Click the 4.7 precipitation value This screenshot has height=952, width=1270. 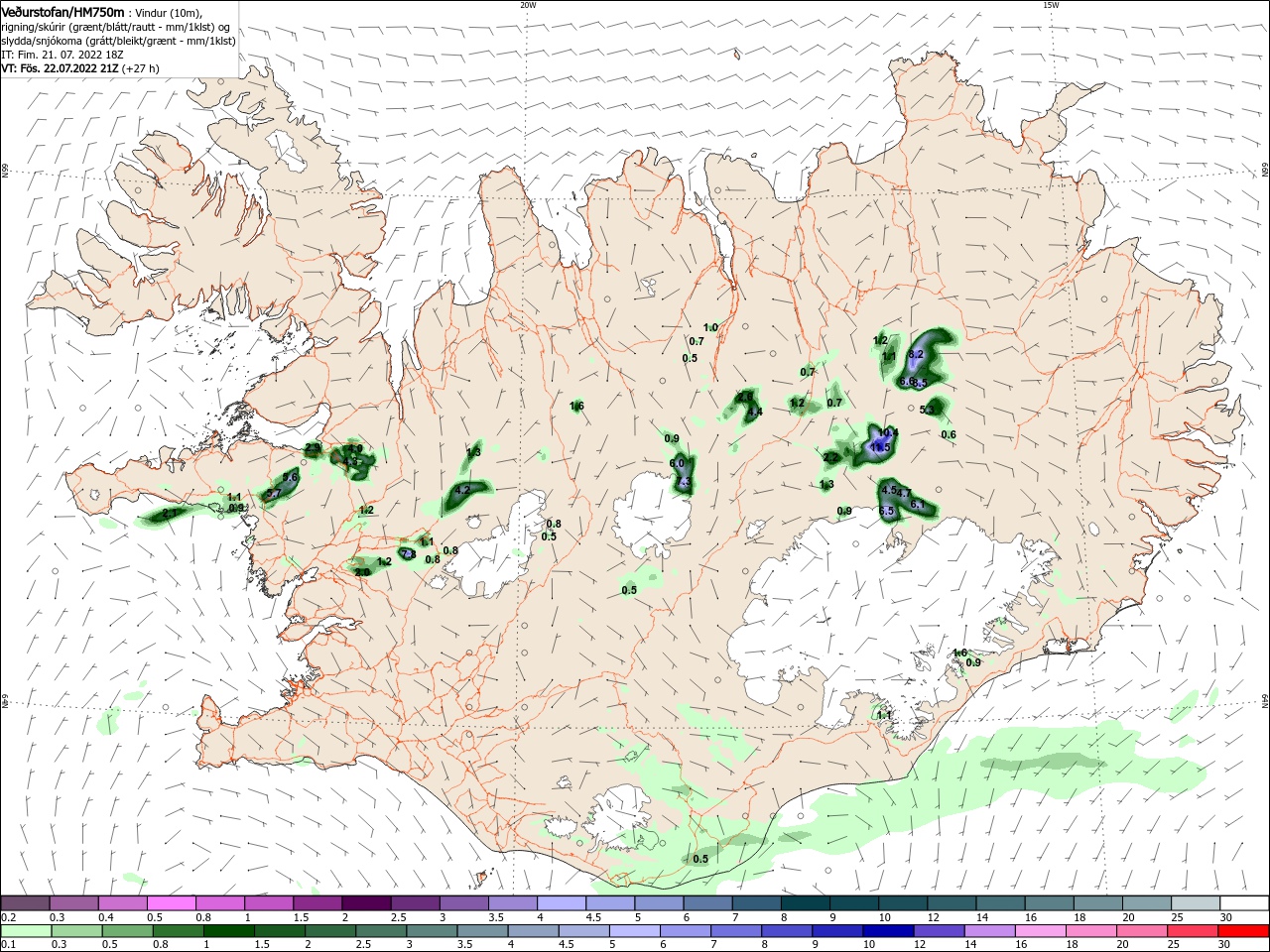point(904,493)
